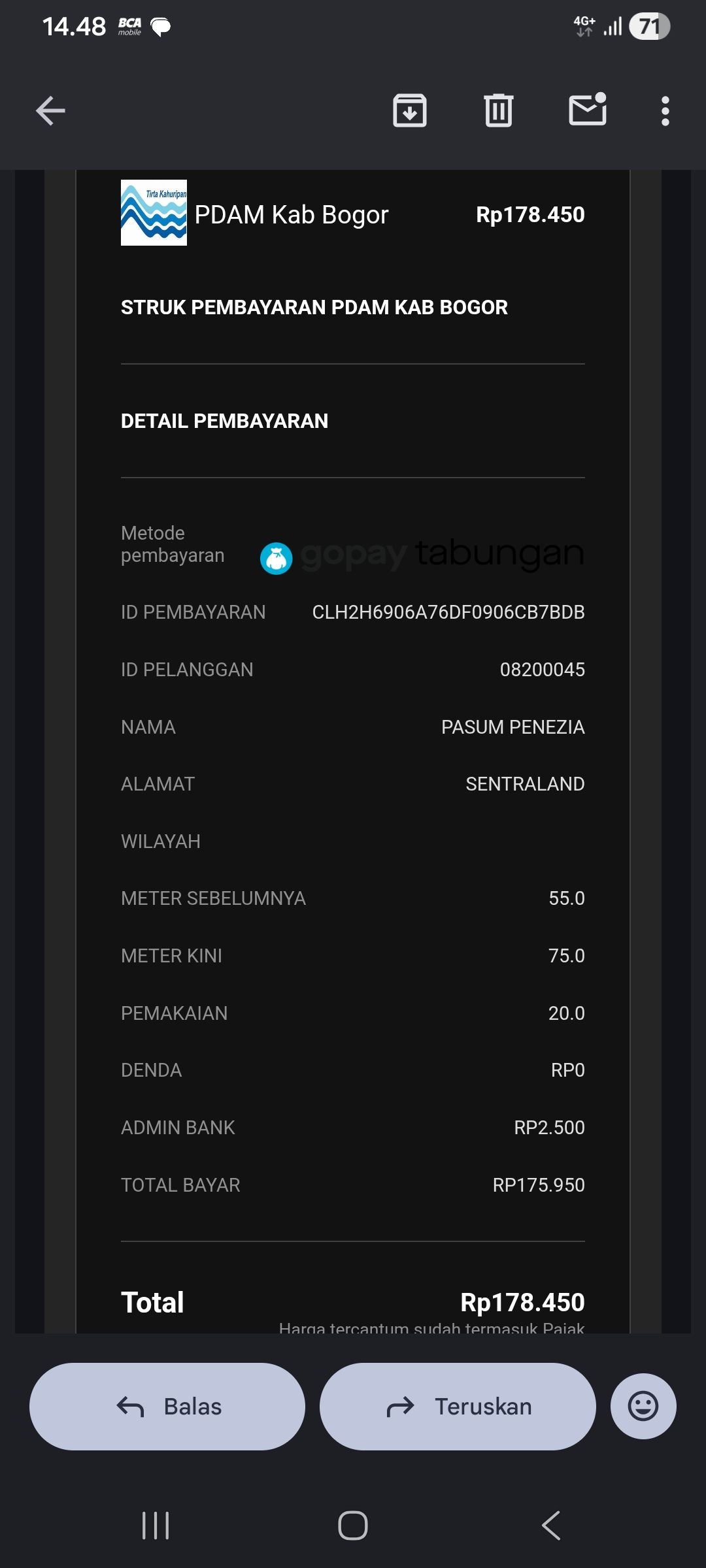Tap the BCA mobile notification icon

[x=129, y=27]
